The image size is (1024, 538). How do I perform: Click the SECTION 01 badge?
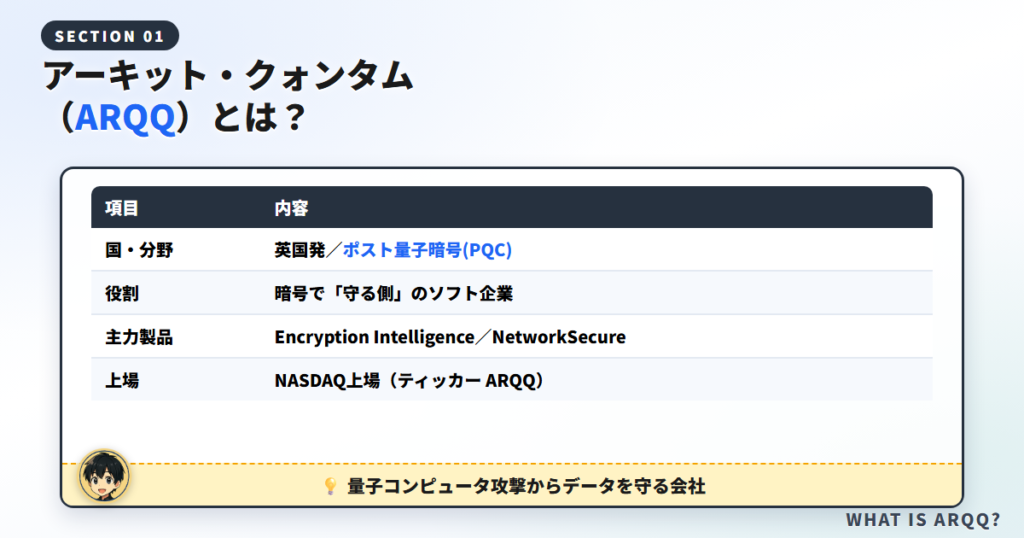pyautogui.click(x=110, y=36)
